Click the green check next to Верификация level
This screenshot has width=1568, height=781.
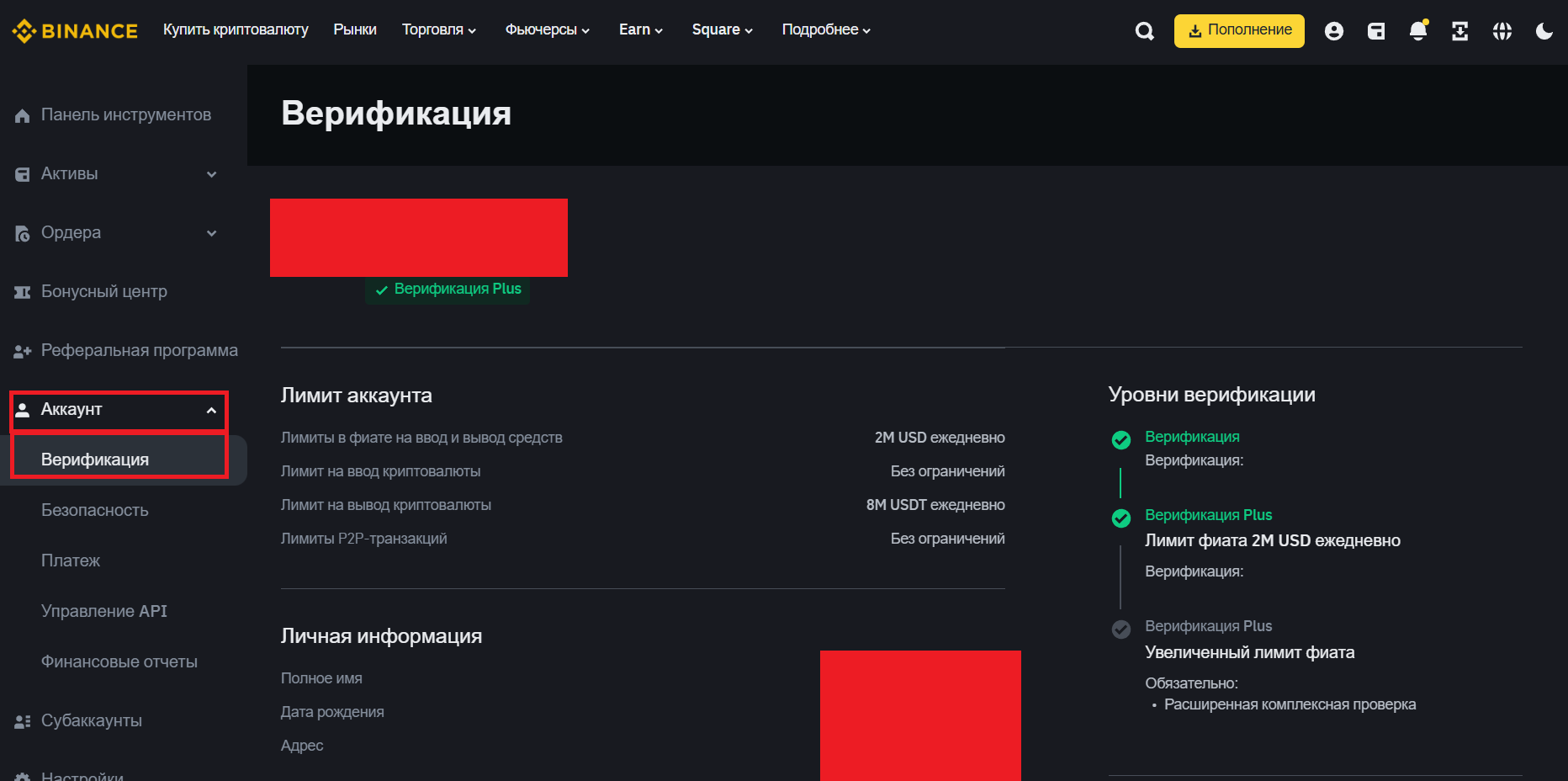coord(1120,439)
